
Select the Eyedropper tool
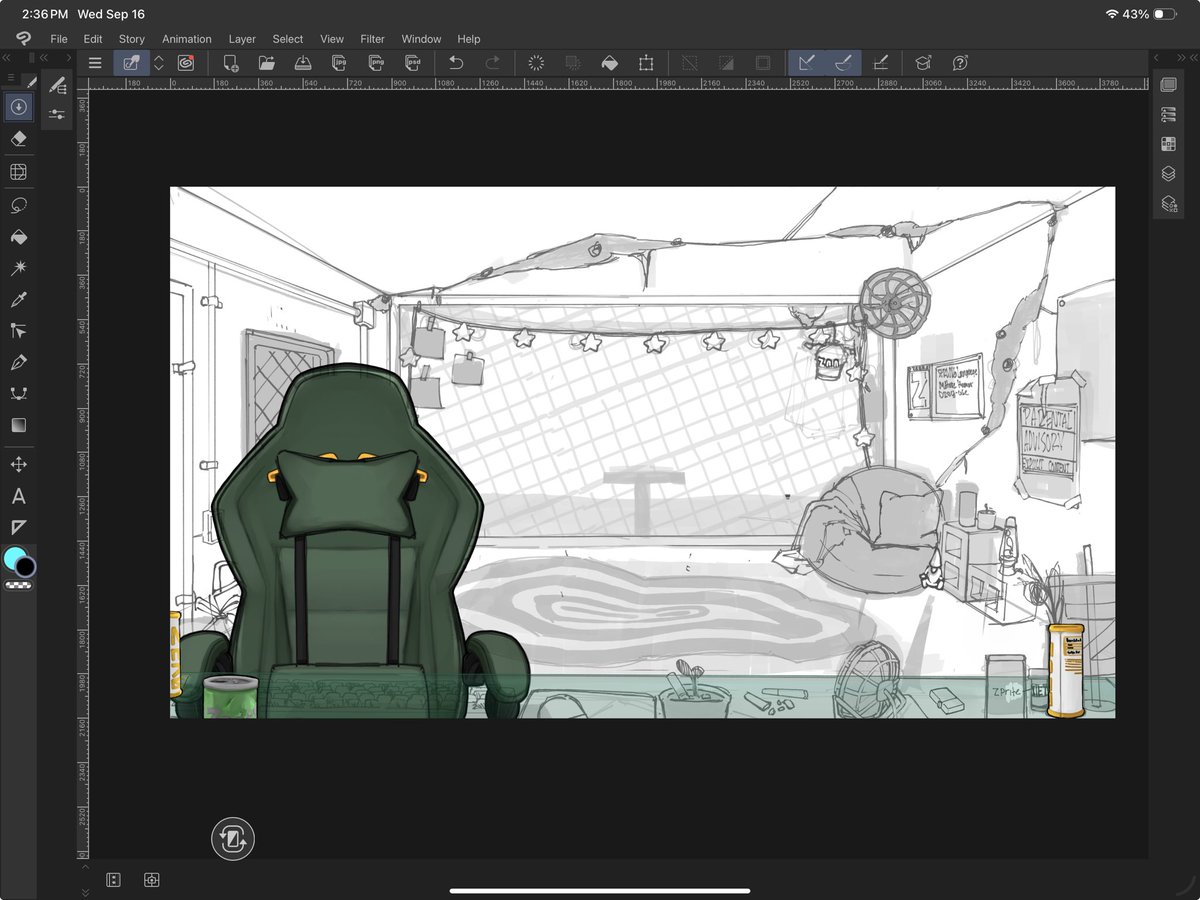click(18, 299)
